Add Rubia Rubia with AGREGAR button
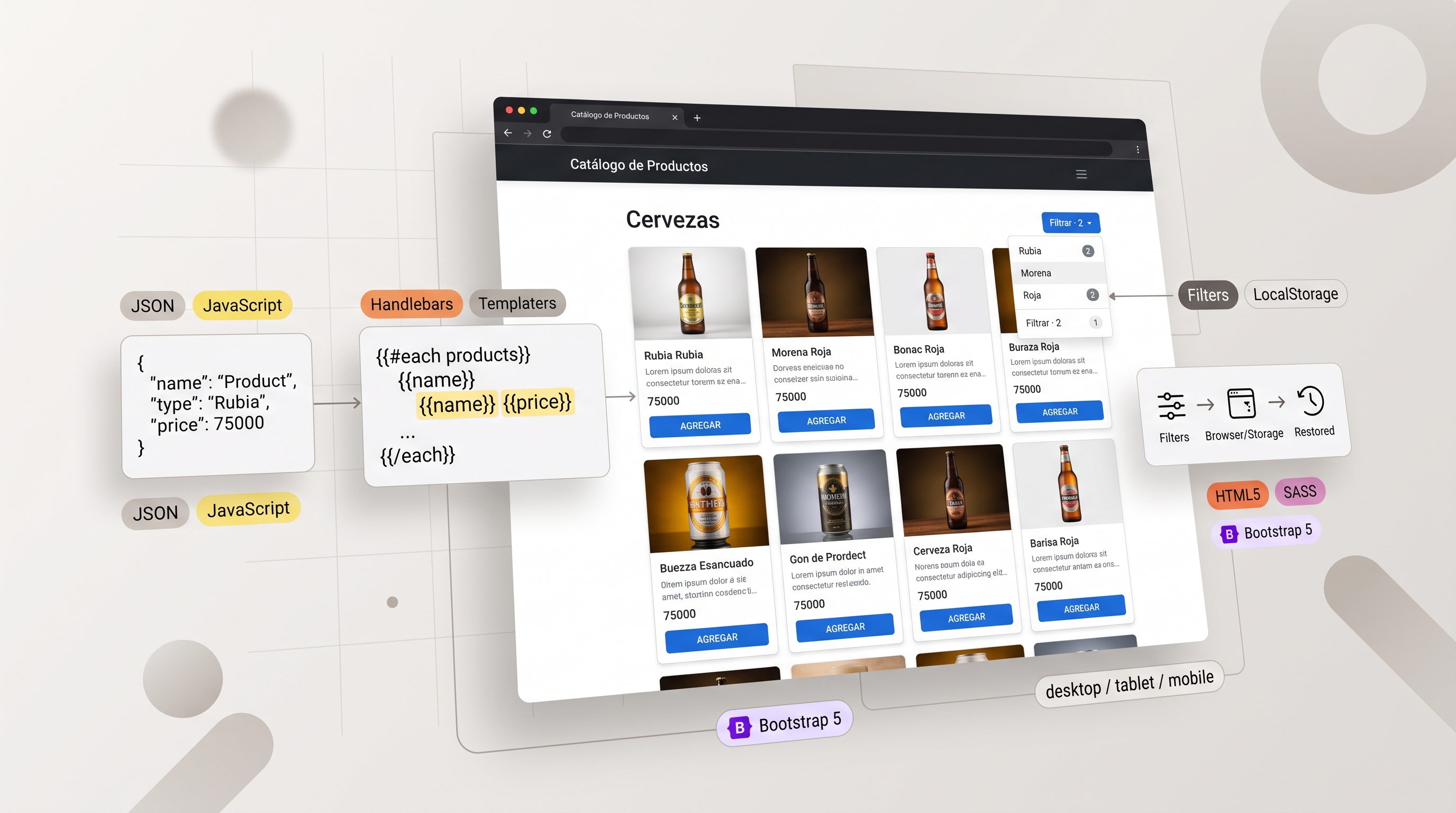 [x=700, y=425]
